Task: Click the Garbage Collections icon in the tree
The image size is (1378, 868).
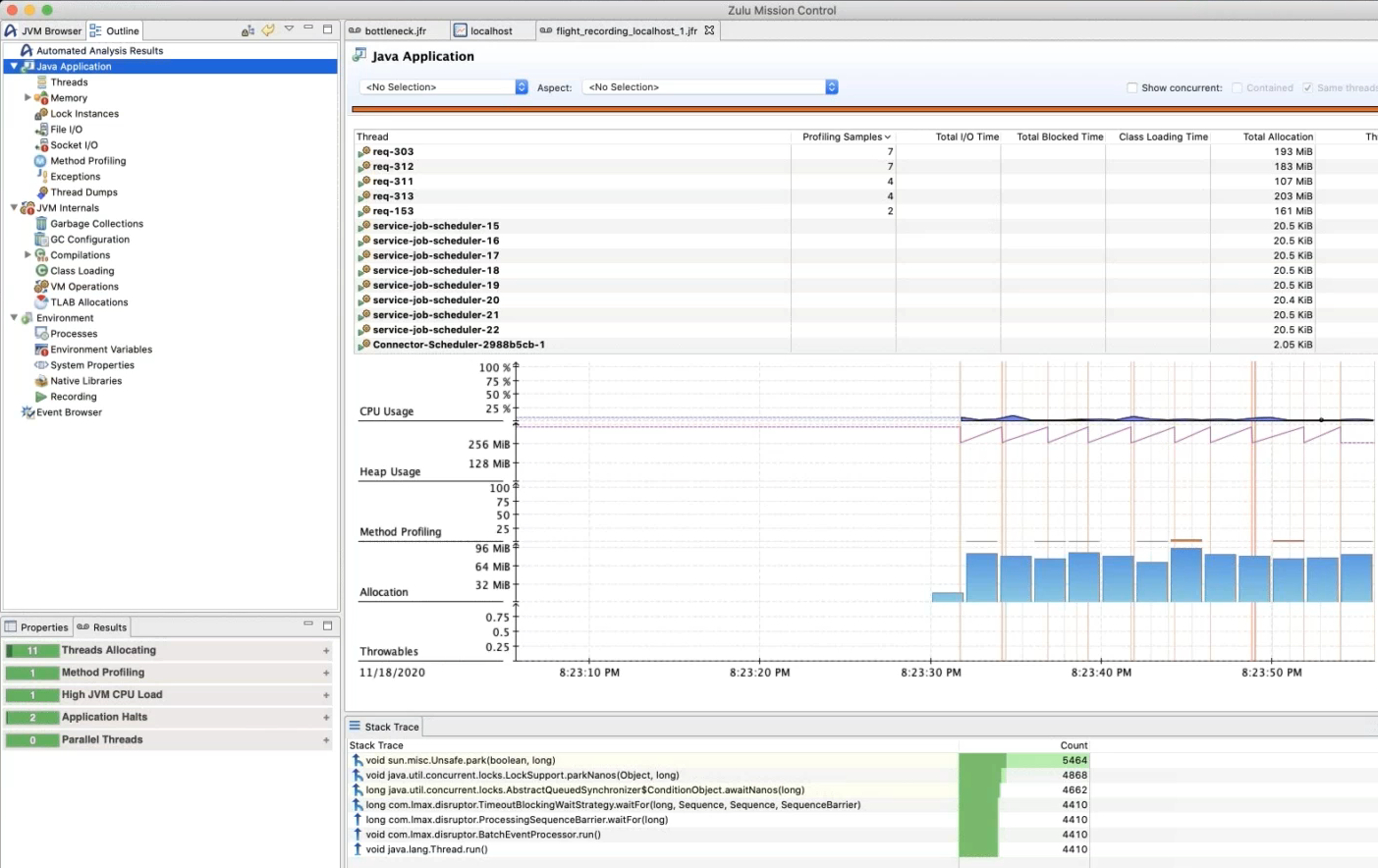Action: (x=41, y=224)
